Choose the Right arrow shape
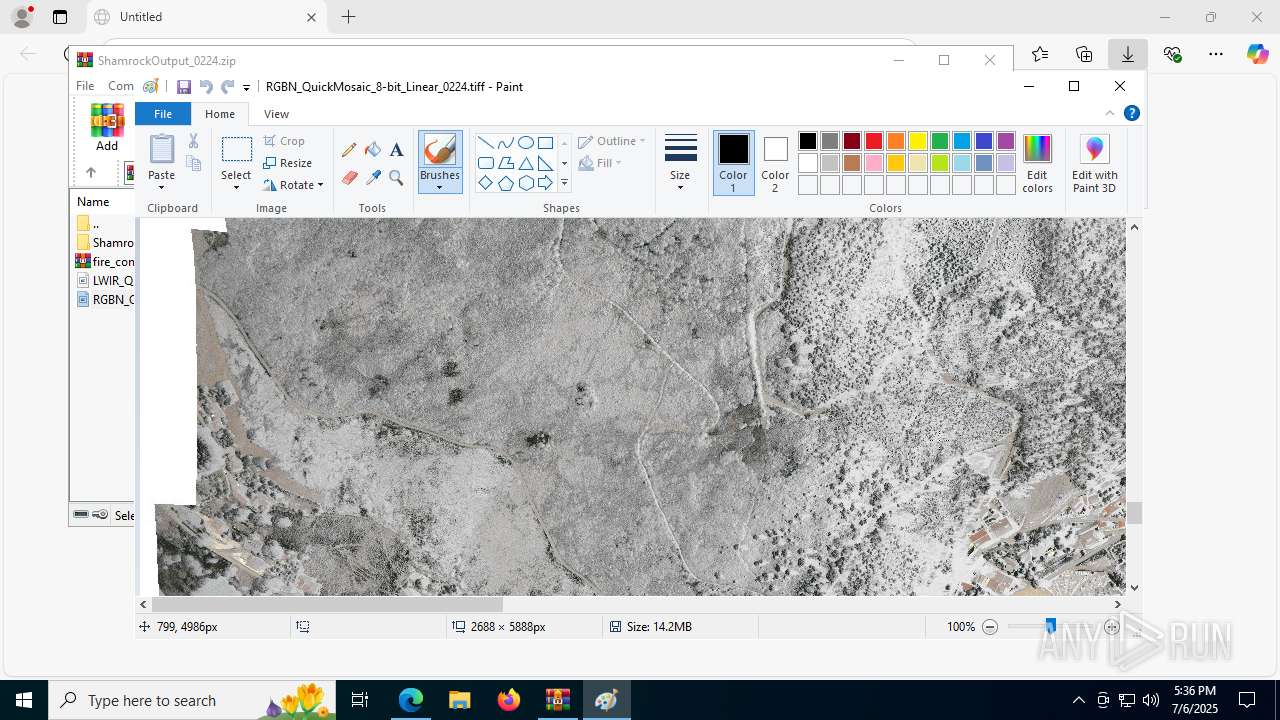This screenshot has width=1280, height=720. (545, 183)
